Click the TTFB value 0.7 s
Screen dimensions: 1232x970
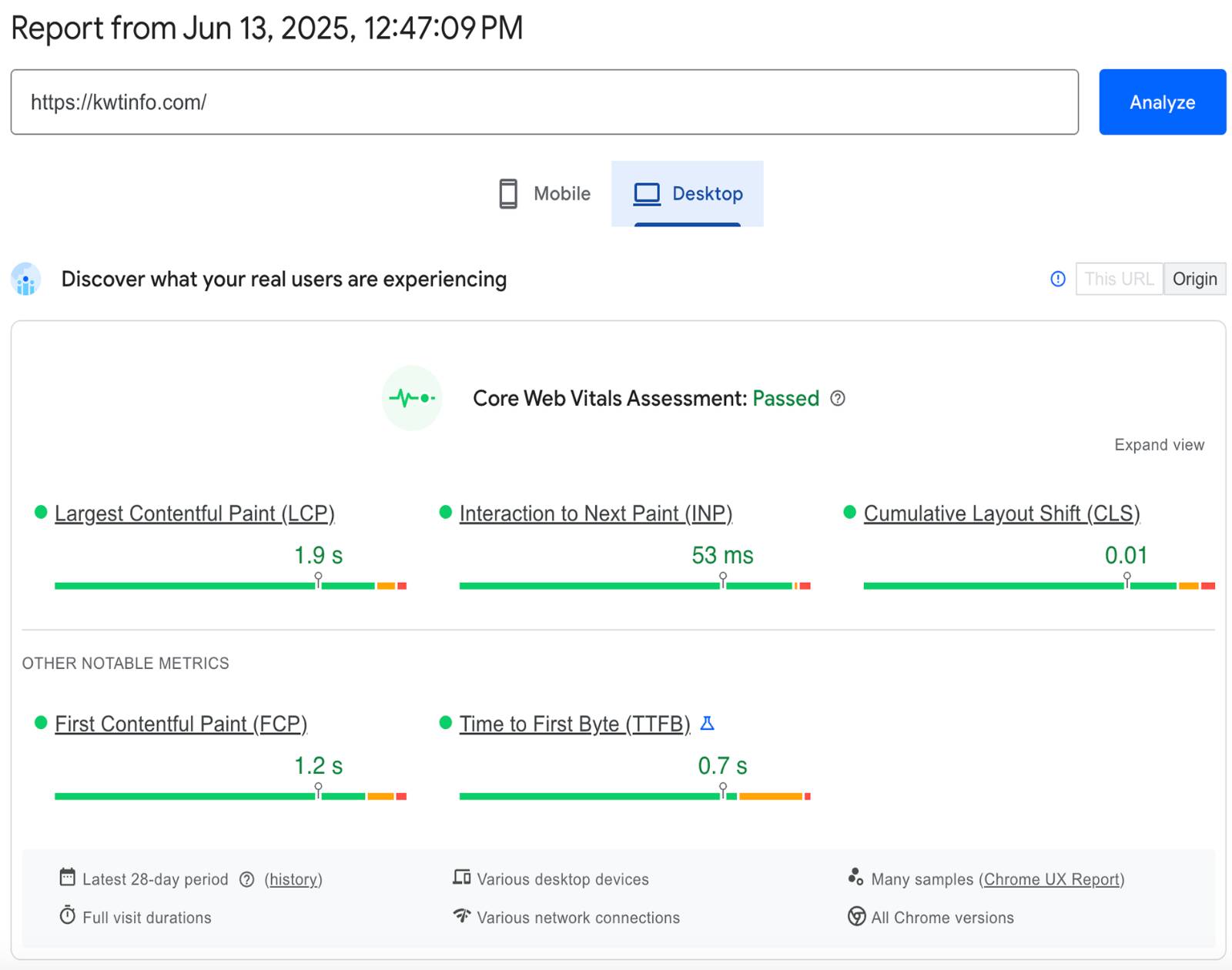click(x=722, y=765)
